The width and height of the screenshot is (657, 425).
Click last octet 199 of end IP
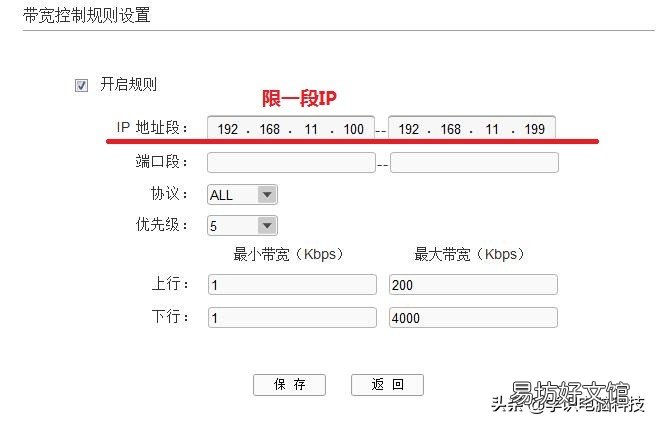tap(534, 130)
